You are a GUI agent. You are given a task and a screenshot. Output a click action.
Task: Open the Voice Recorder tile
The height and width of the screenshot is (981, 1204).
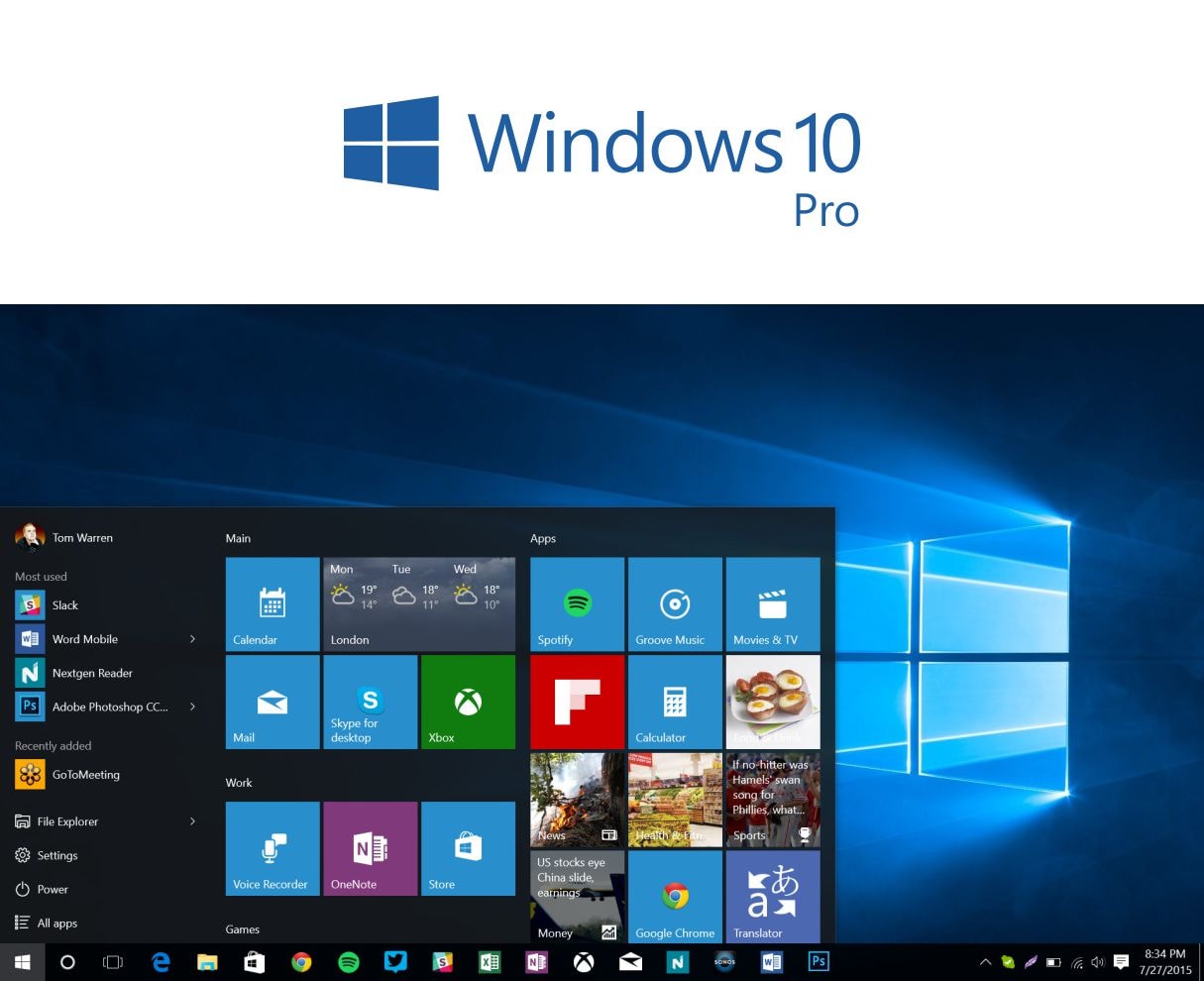click(273, 848)
